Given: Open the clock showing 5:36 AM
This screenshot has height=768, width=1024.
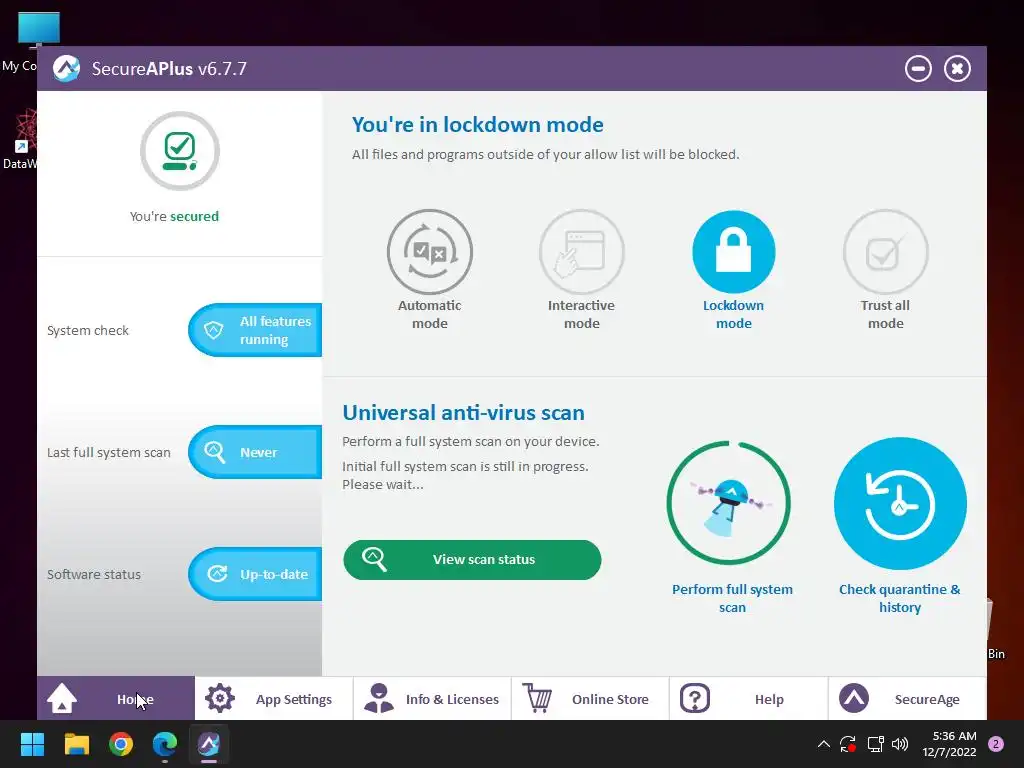Looking at the screenshot, I should (x=949, y=744).
